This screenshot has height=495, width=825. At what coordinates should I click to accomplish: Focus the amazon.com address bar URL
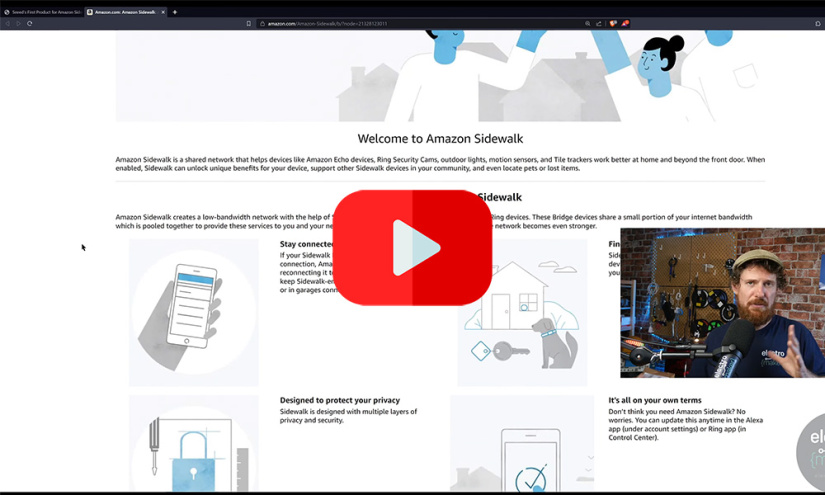[327, 23]
